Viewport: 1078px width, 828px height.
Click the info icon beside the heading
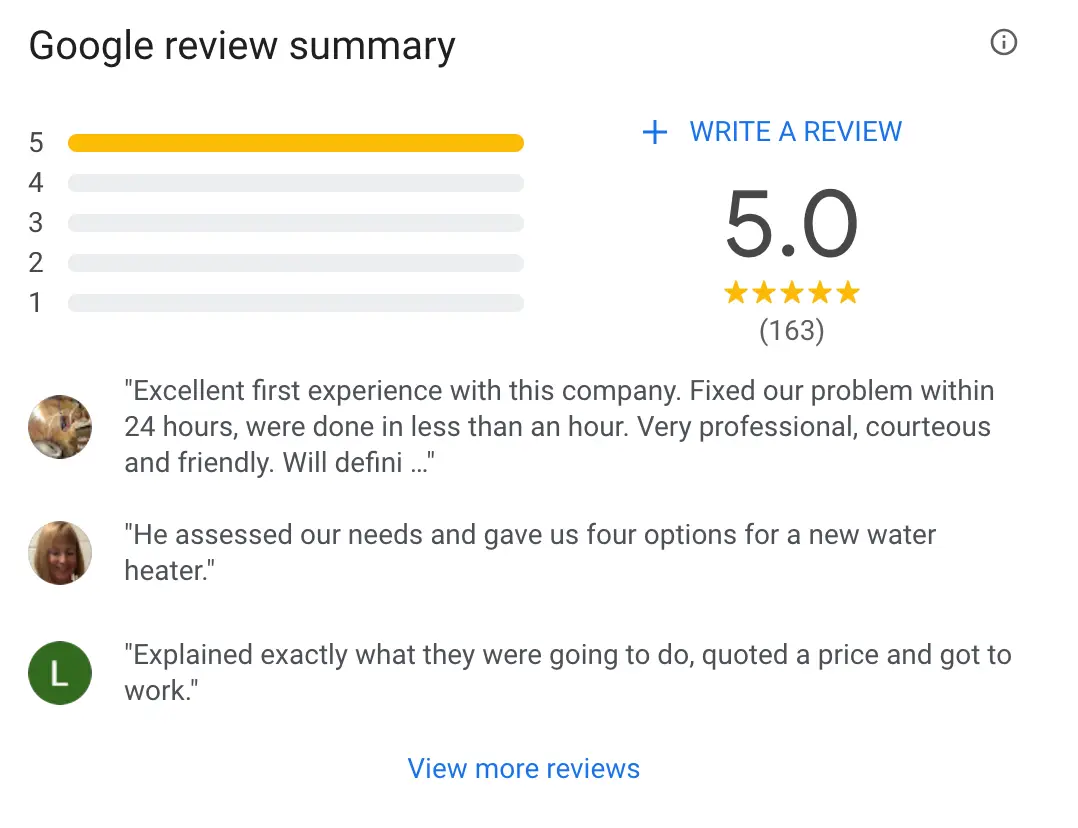(1003, 43)
